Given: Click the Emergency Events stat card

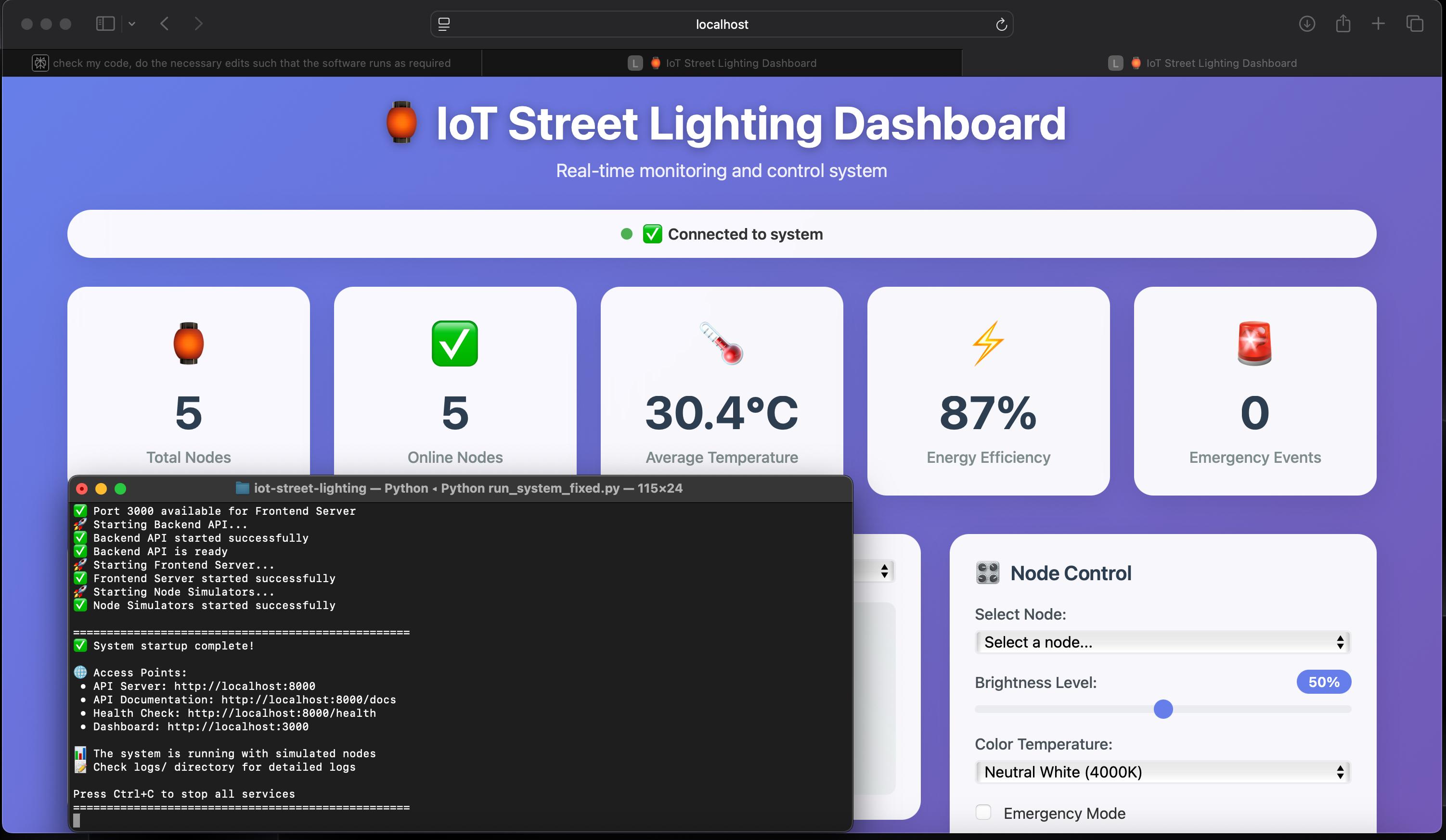Looking at the screenshot, I should 1254,391.
